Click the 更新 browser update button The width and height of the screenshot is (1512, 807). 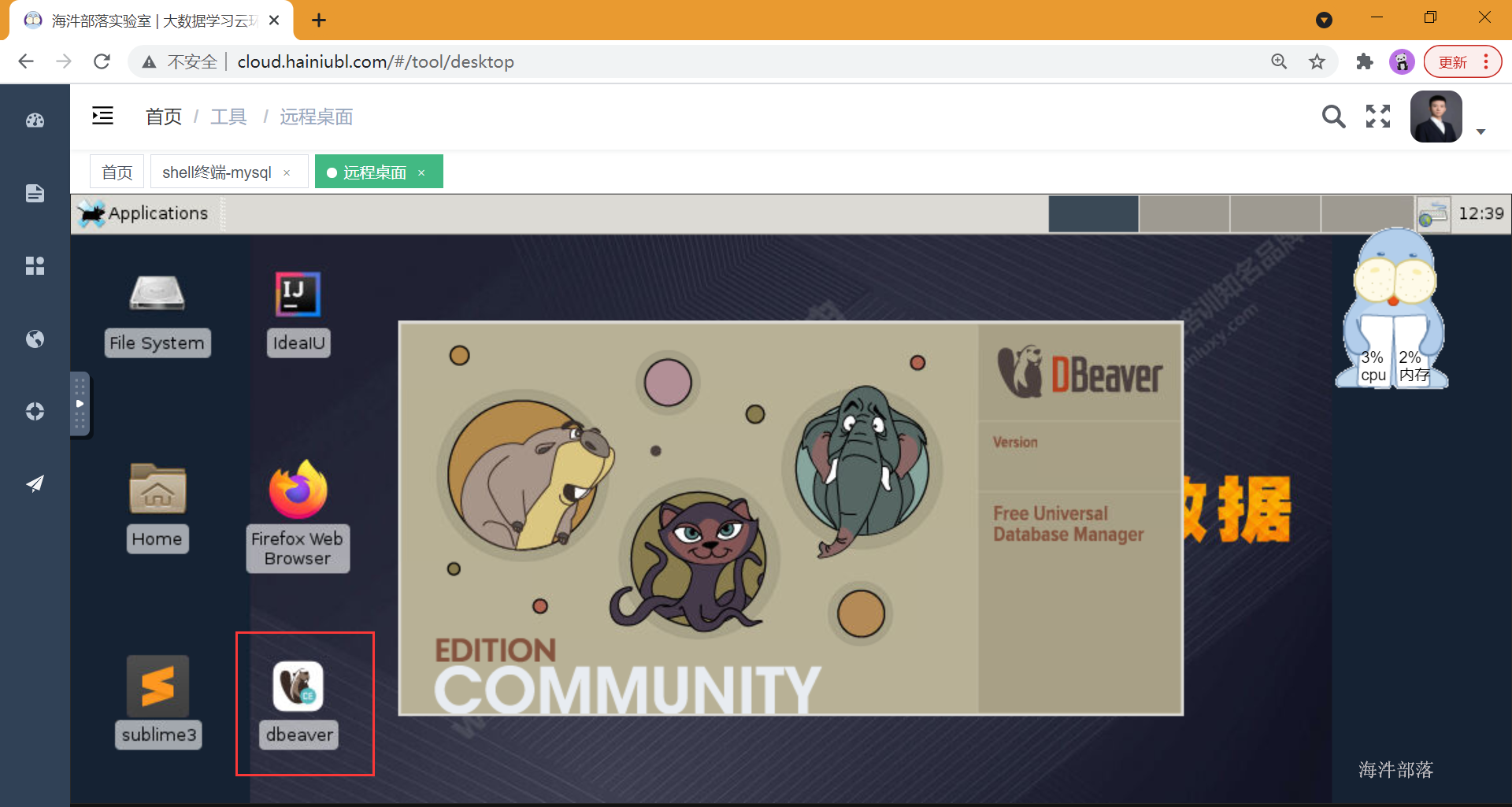pyautogui.click(x=1462, y=61)
